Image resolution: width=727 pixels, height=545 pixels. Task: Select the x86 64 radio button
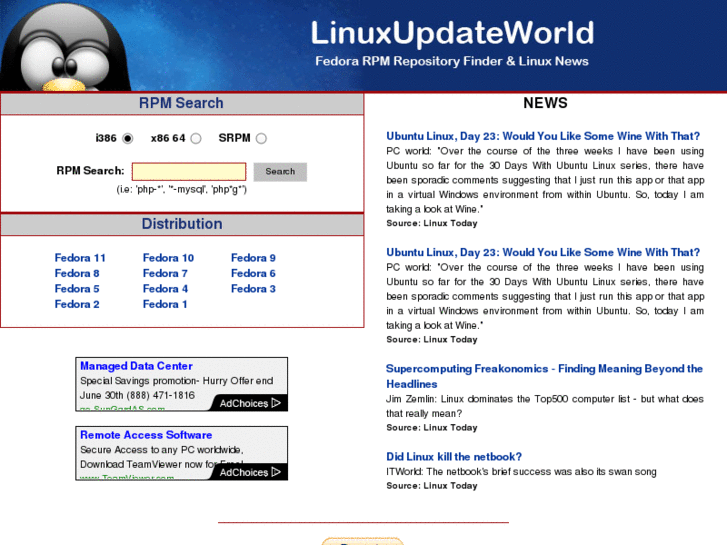pyautogui.click(x=196, y=138)
